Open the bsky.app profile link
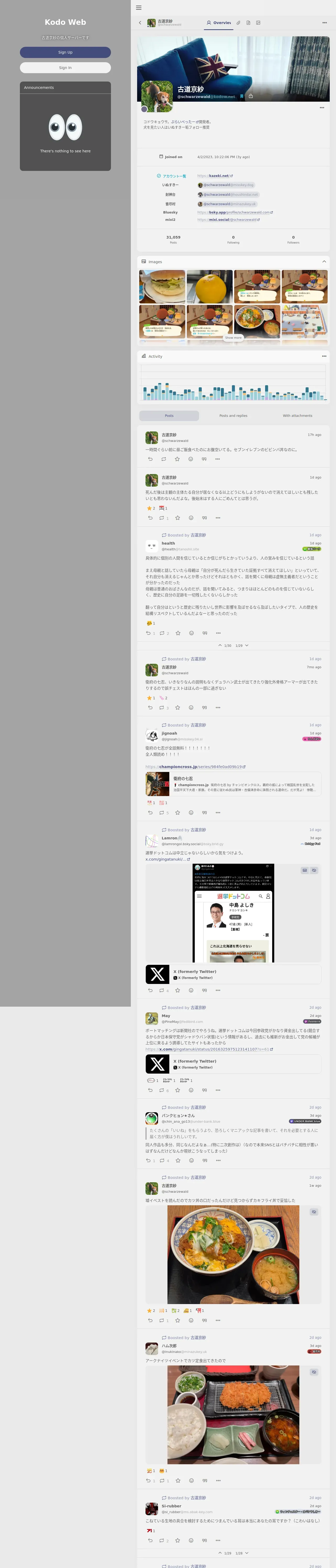Viewport: 336px width, 1568px height. [235, 212]
